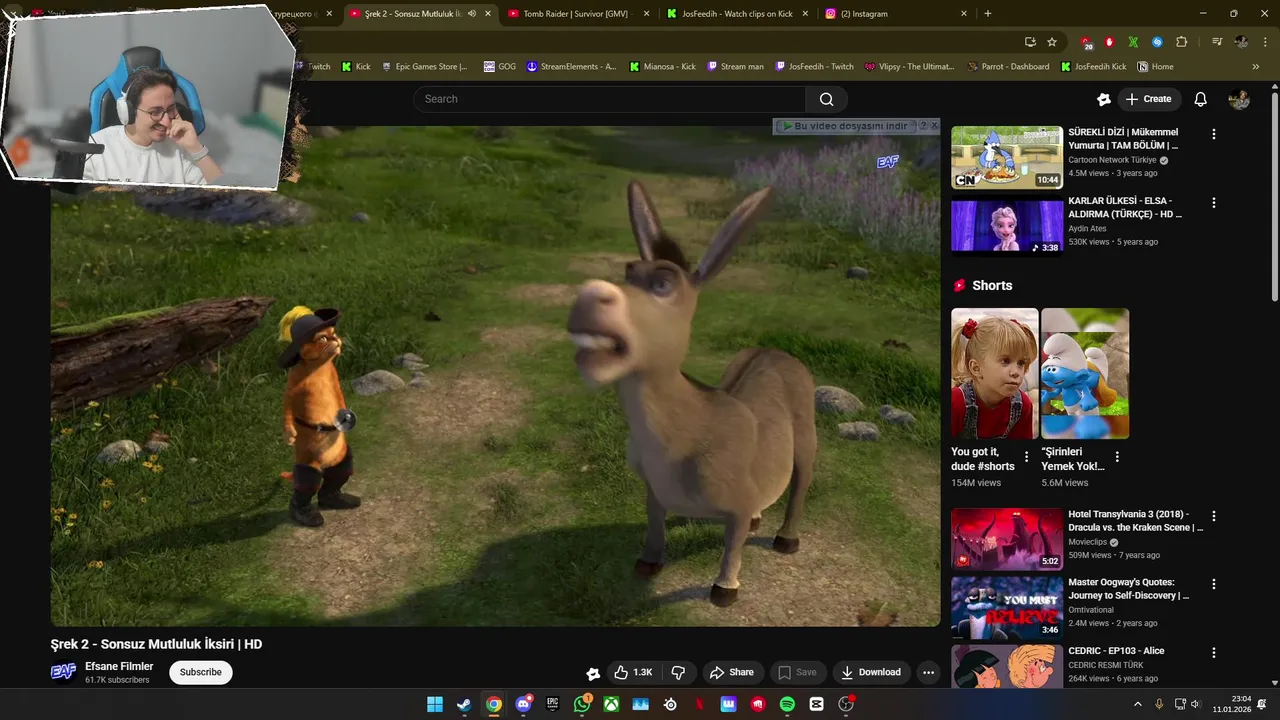Open Discord from the taskbar

tap(523, 704)
